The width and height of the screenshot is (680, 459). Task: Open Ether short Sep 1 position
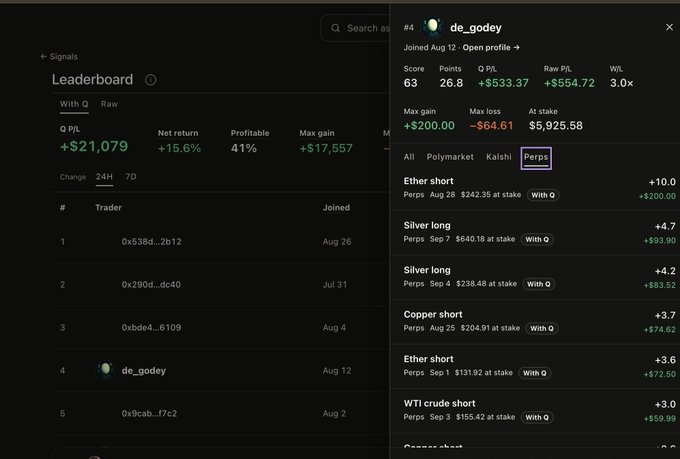click(535, 367)
